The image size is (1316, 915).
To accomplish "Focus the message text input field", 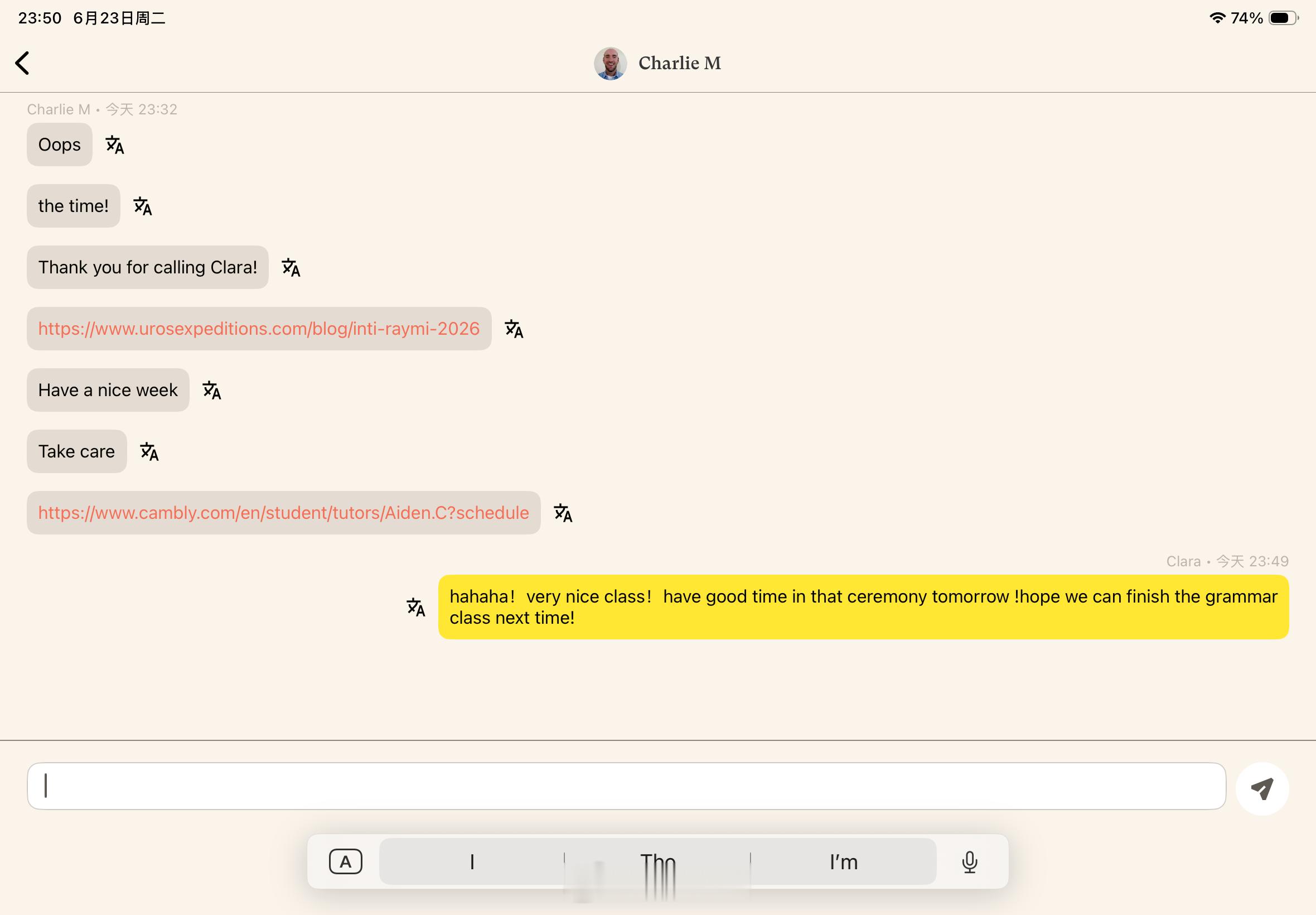I will (x=626, y=786).
